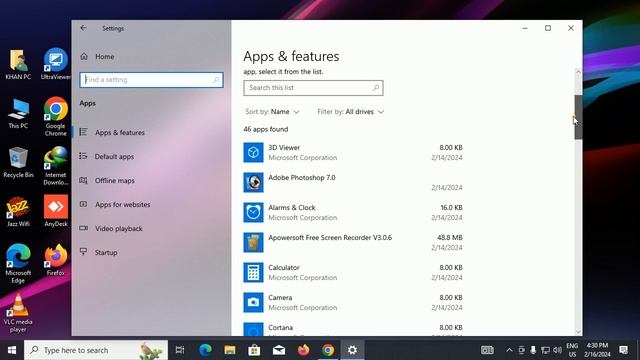Click Alarms & Clock name text
This screenshot has height=360, width=640.
292,207
